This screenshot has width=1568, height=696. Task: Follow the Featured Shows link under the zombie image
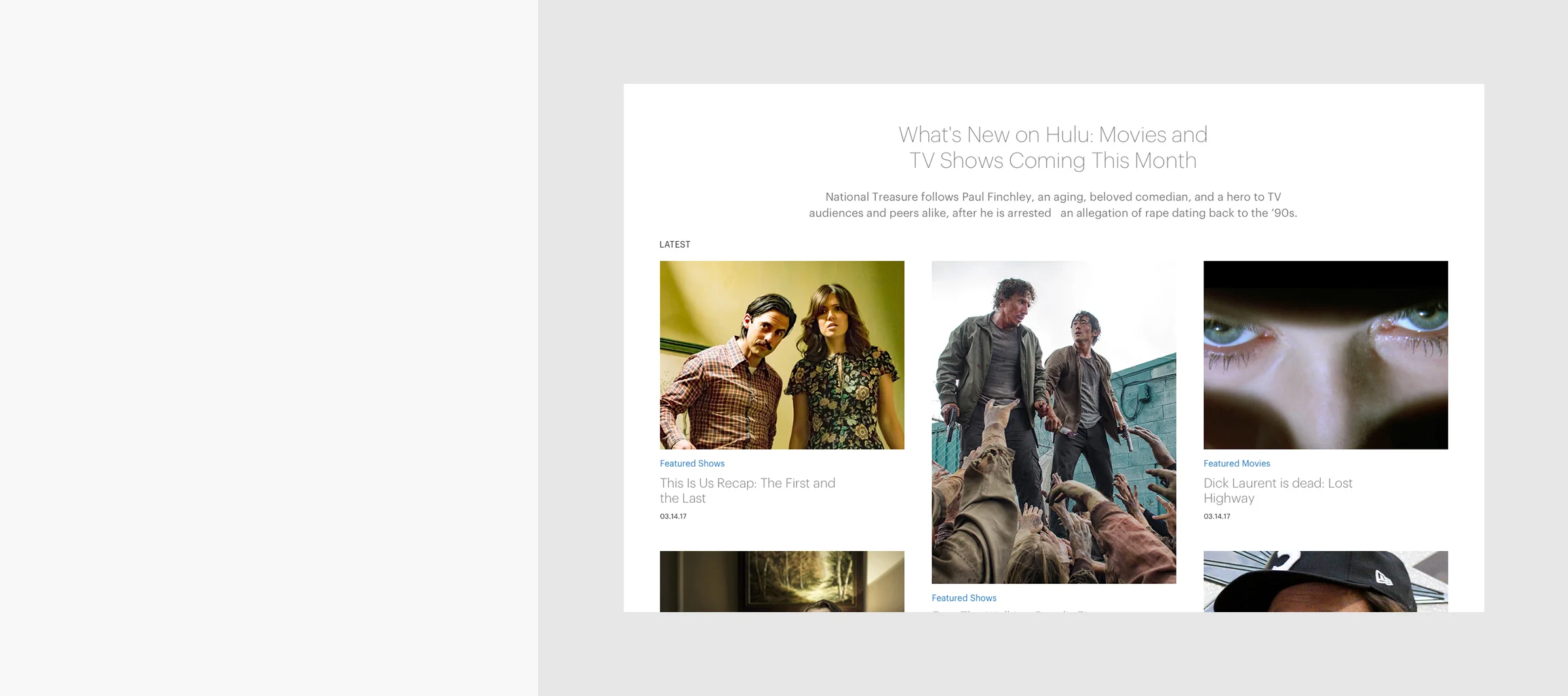[964, 598]
